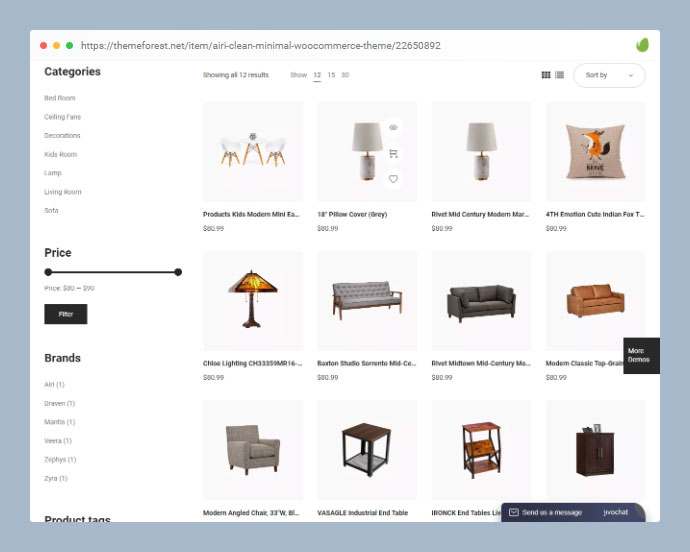Image resolution: width=690 pixels, height=552 pixels.
Task: Open the Lamp category
Action: [53, 173]
